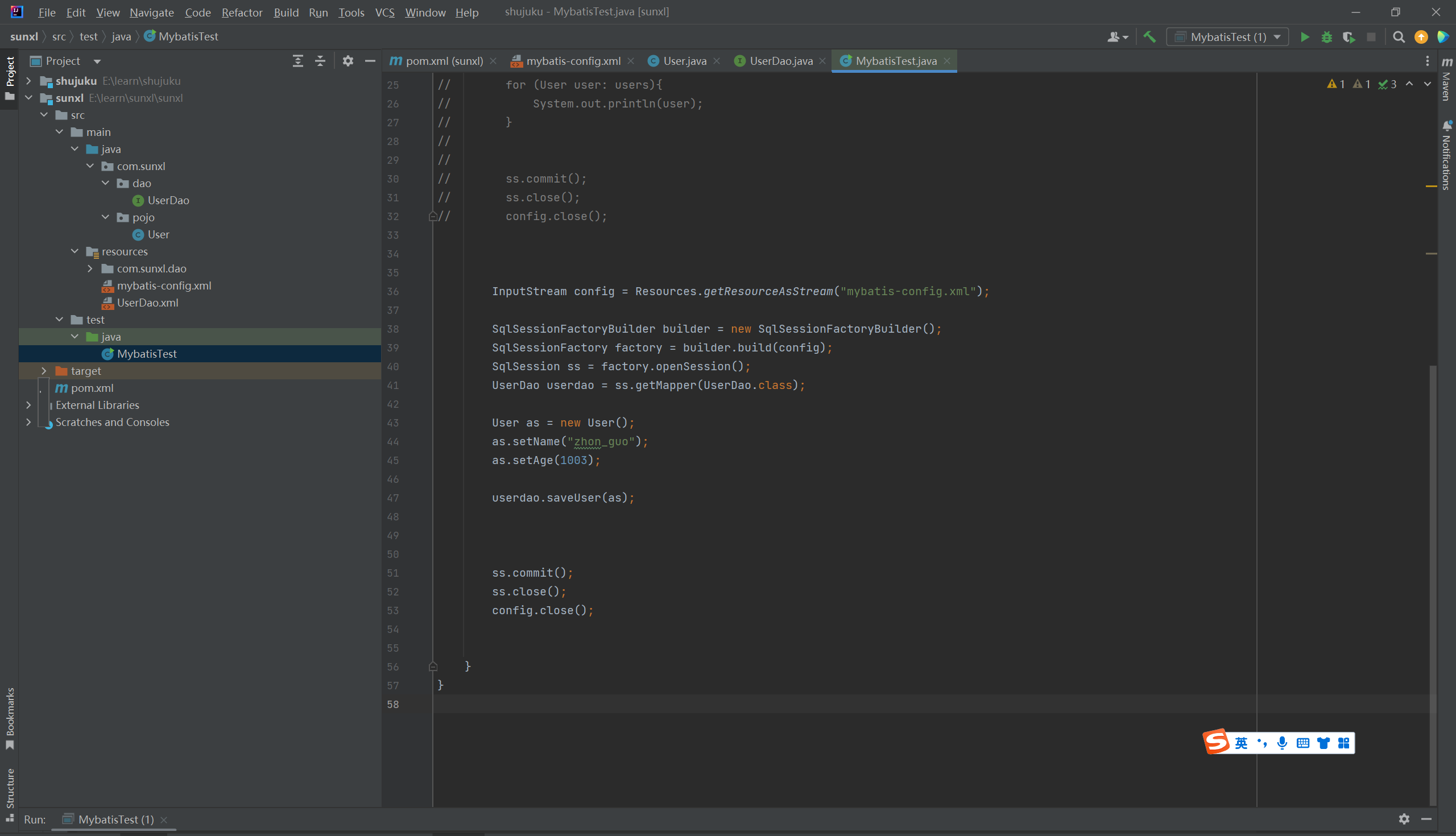Toggle Bookmarks tool window

[10, 718]
